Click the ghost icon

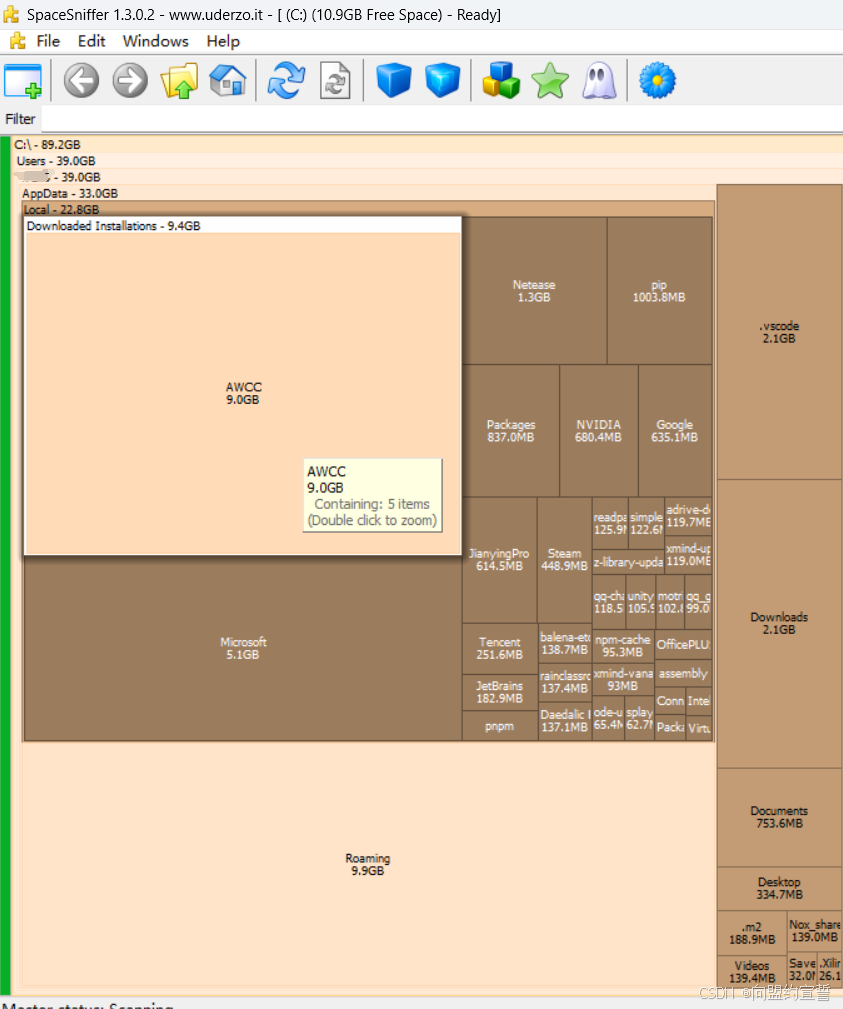click(599, 80)
